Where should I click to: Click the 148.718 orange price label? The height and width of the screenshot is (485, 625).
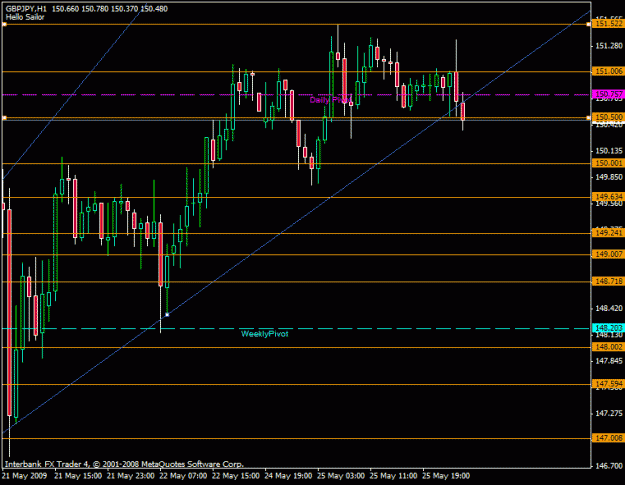608,281
